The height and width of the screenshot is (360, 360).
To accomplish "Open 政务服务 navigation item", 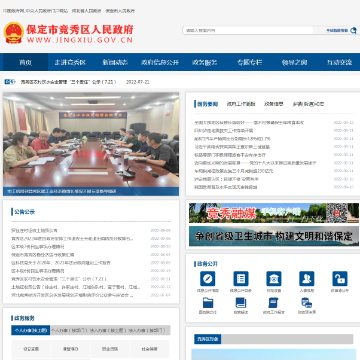I will 205,62.
